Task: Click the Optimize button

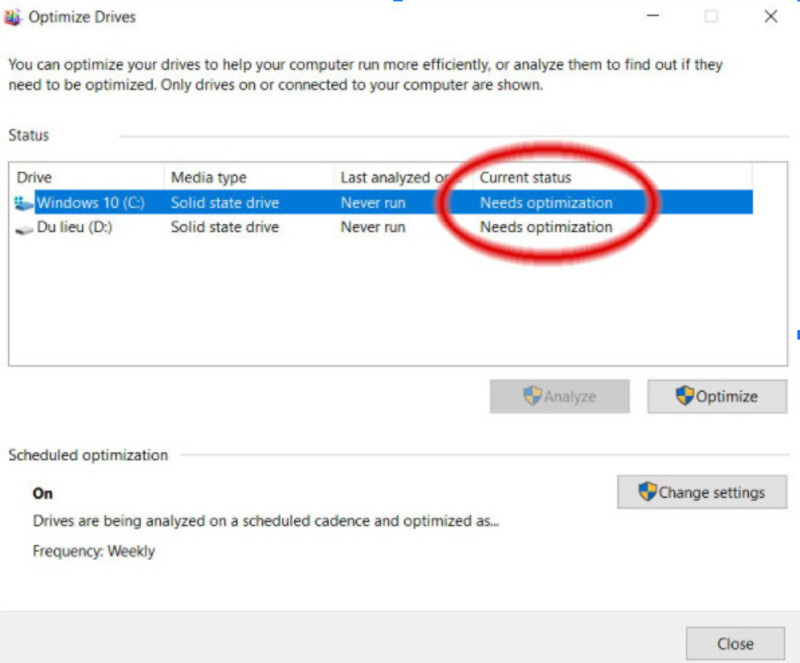Action: [x=717, y=397]
